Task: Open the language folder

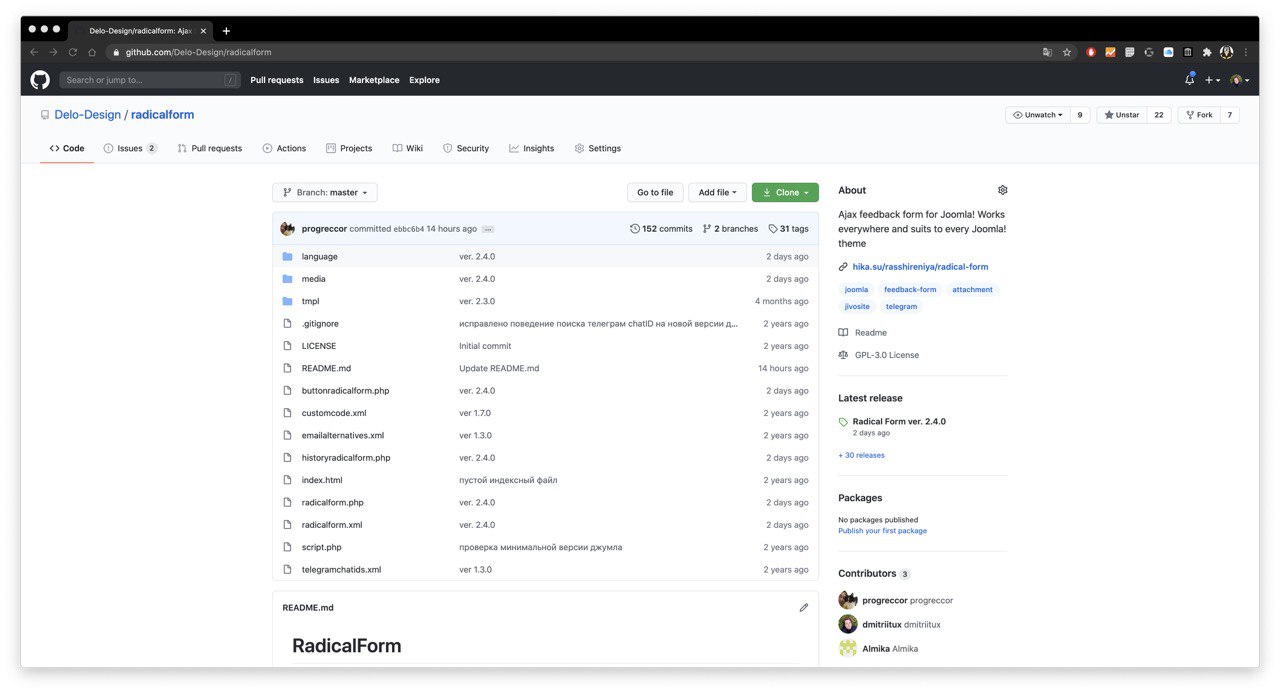Action: (x=320, y=257)
